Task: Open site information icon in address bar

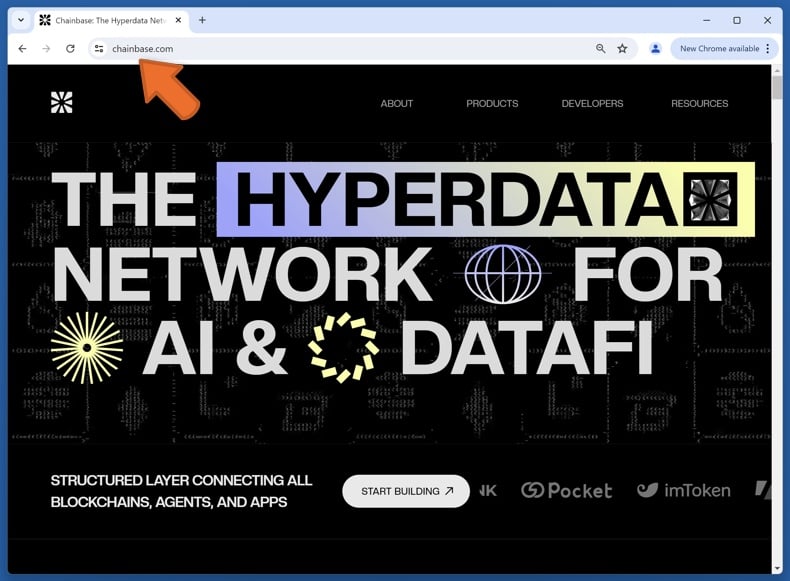Action: click(99, 48)
